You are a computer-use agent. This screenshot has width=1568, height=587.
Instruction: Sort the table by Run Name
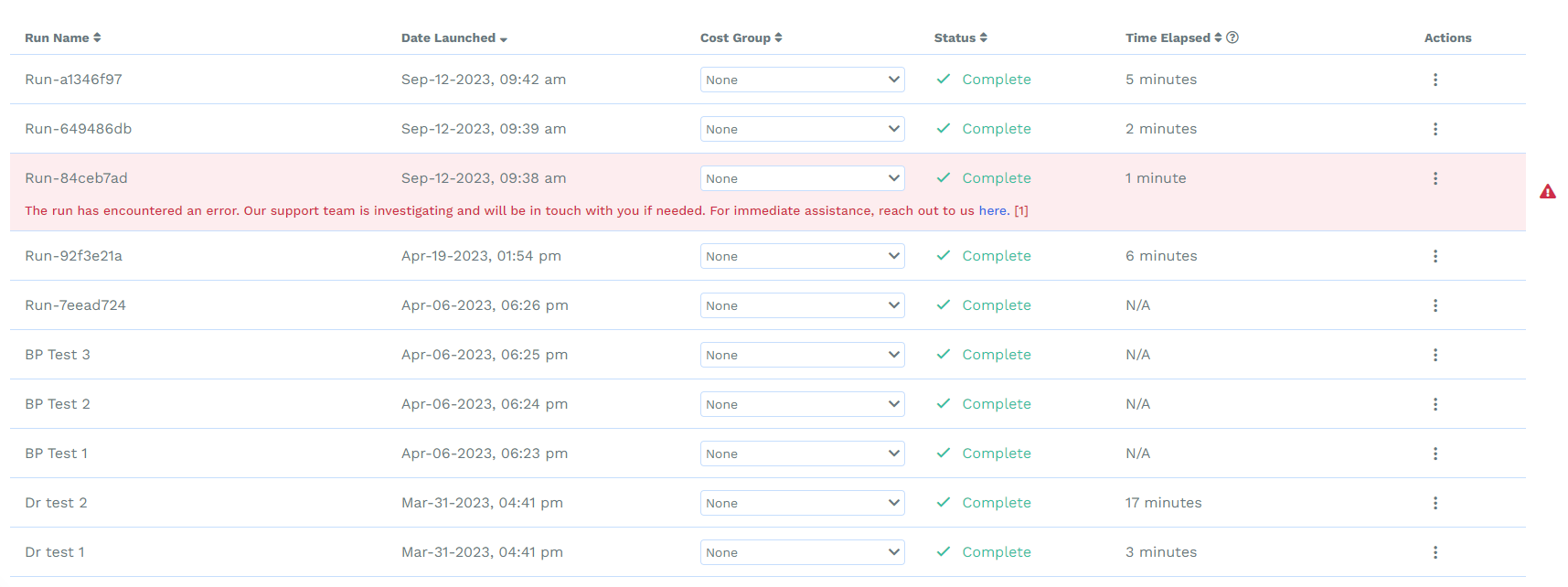click(x=63, y=37)
